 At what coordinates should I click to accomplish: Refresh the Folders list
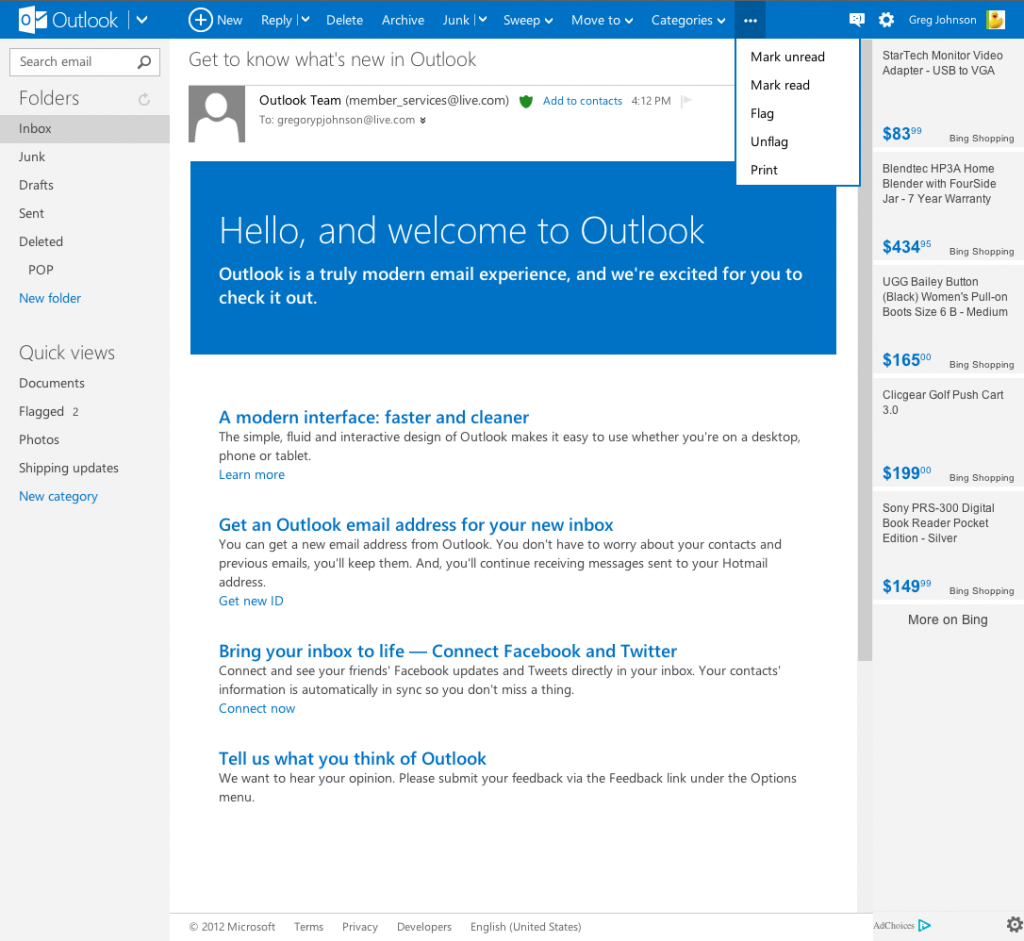pyautogui.click(x=143, y=98)
